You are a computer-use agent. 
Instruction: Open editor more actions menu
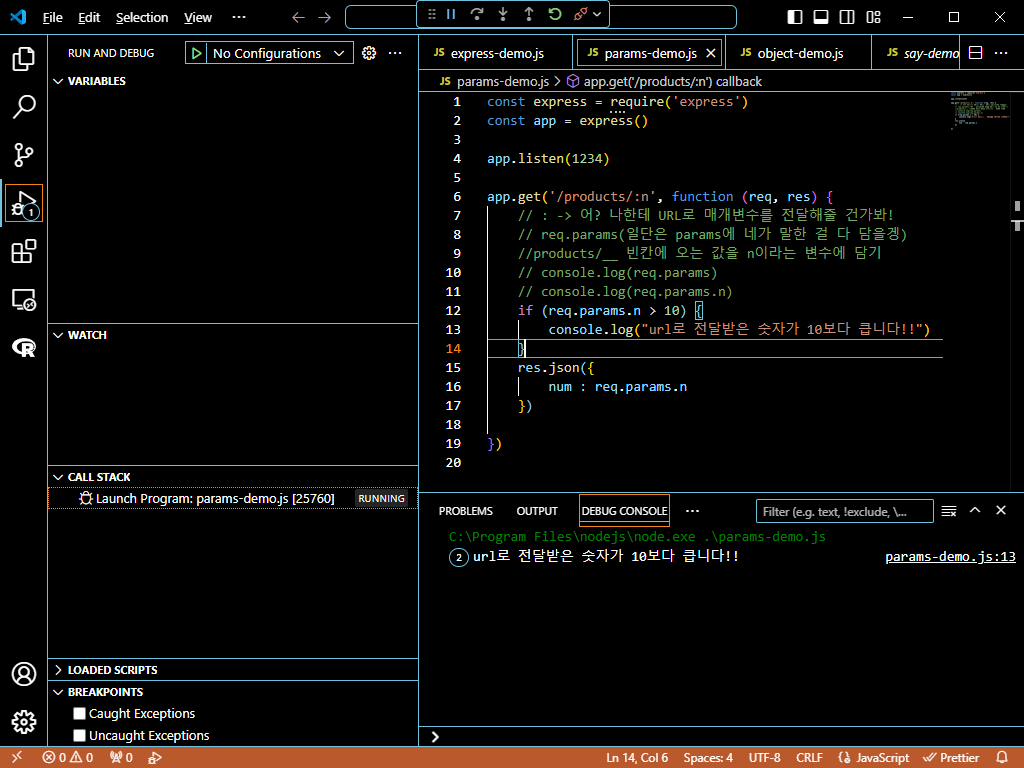[x=1001, y=53]
